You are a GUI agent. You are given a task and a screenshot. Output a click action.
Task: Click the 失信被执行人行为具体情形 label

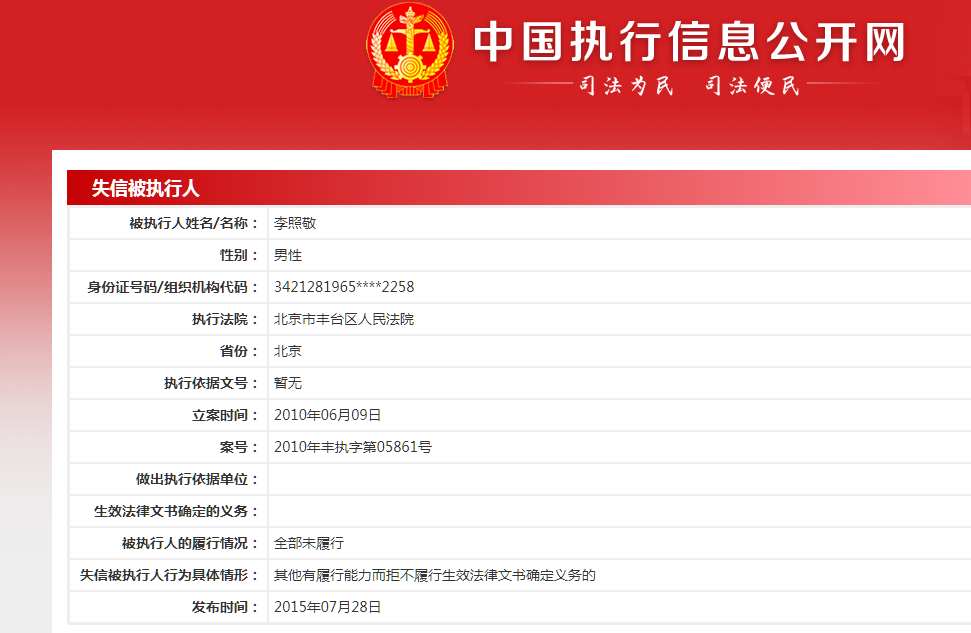[169, 575]
